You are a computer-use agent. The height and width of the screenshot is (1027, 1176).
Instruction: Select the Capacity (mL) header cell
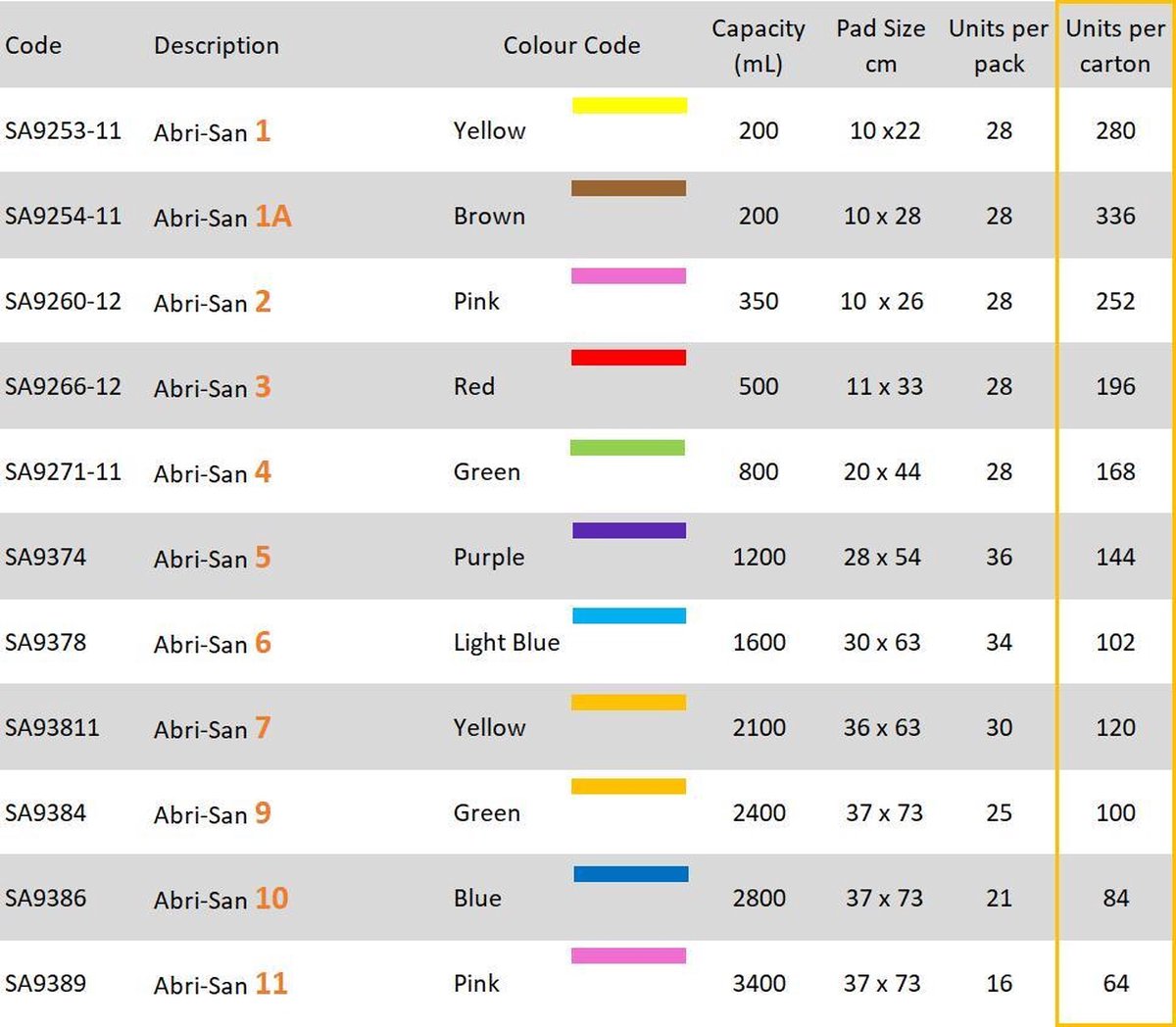pos(758,46)
